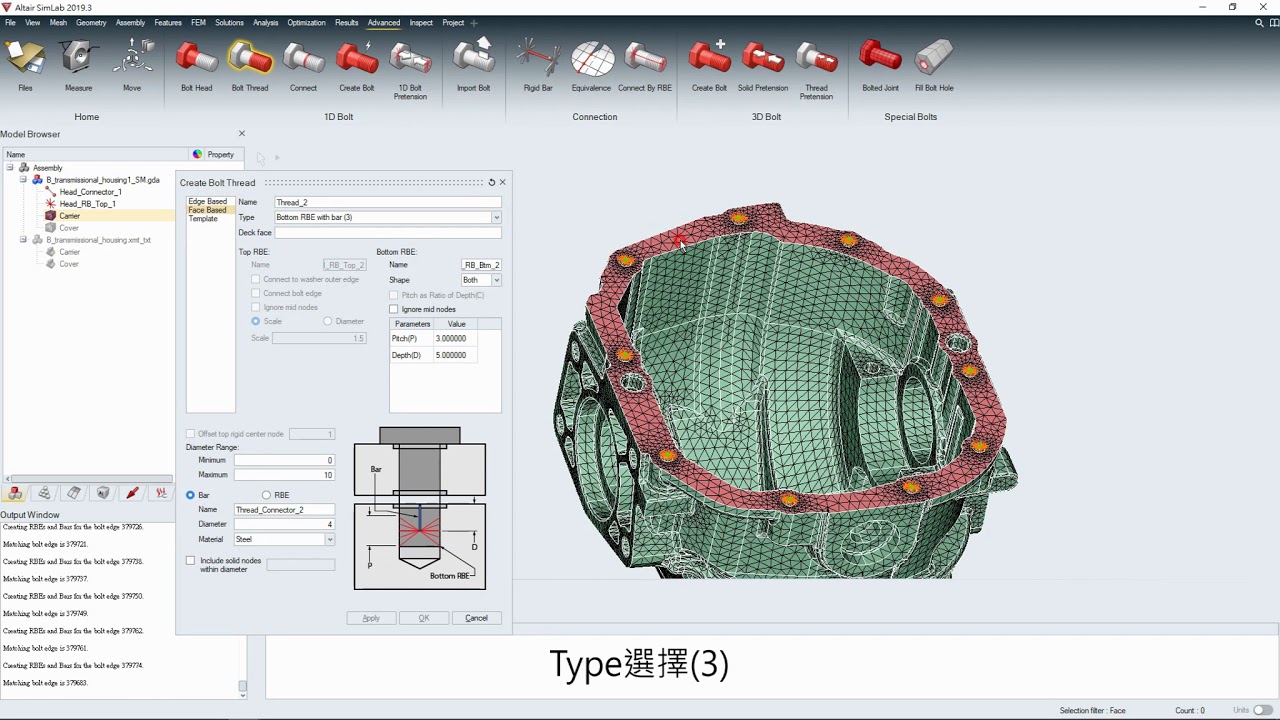
Task: Open the Connect By RBE tool
Action: tap(645, 65)
